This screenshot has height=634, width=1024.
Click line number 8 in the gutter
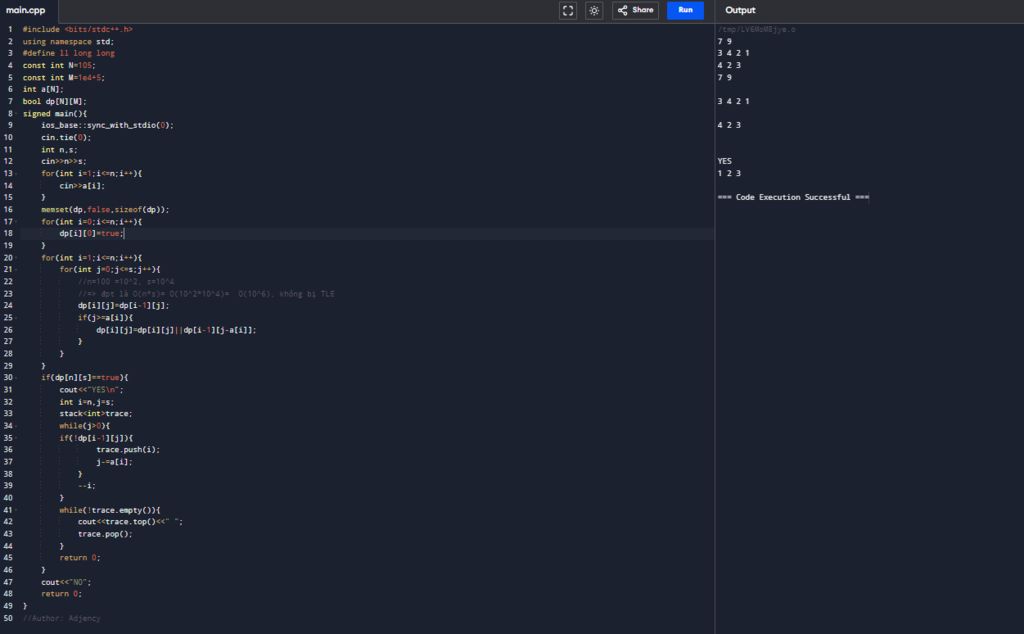point(10,114)
